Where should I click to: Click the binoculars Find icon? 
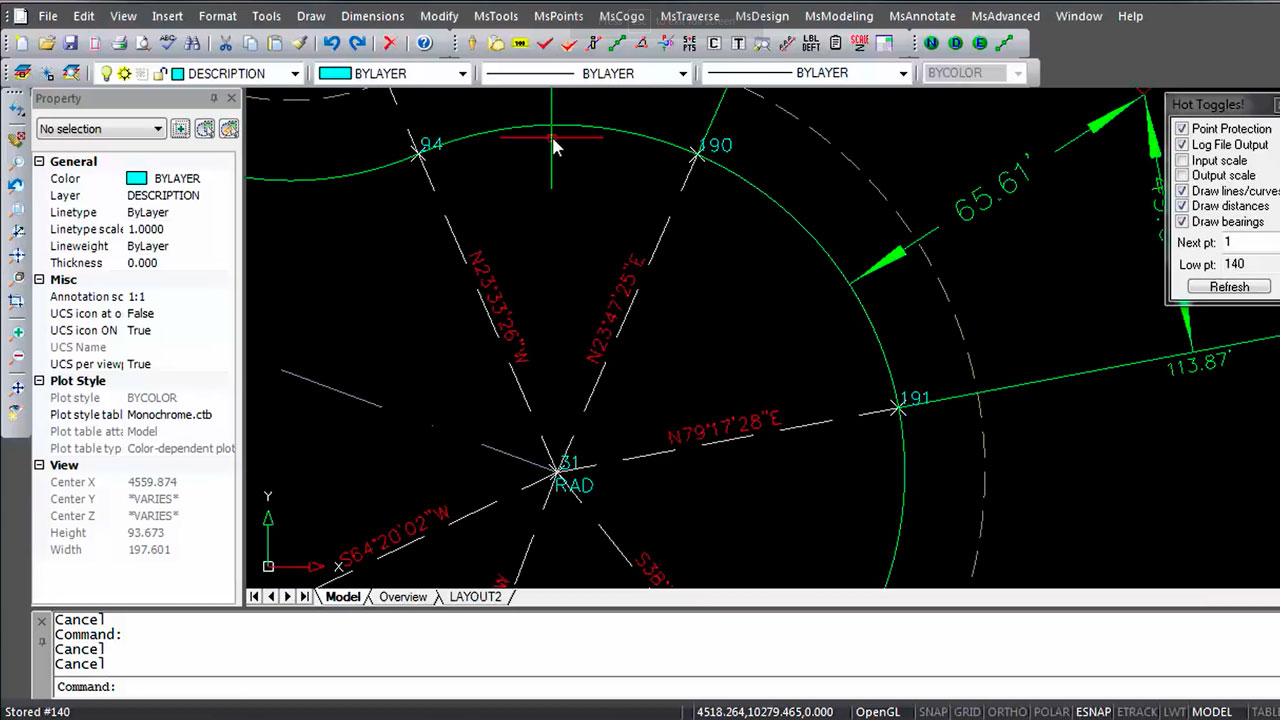(192, 44)
